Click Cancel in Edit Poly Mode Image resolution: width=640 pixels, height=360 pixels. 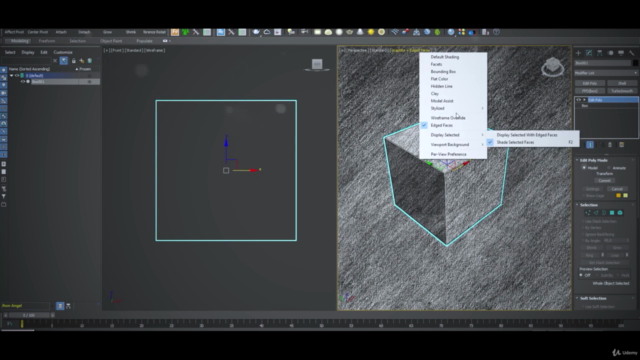coord(617,189)
